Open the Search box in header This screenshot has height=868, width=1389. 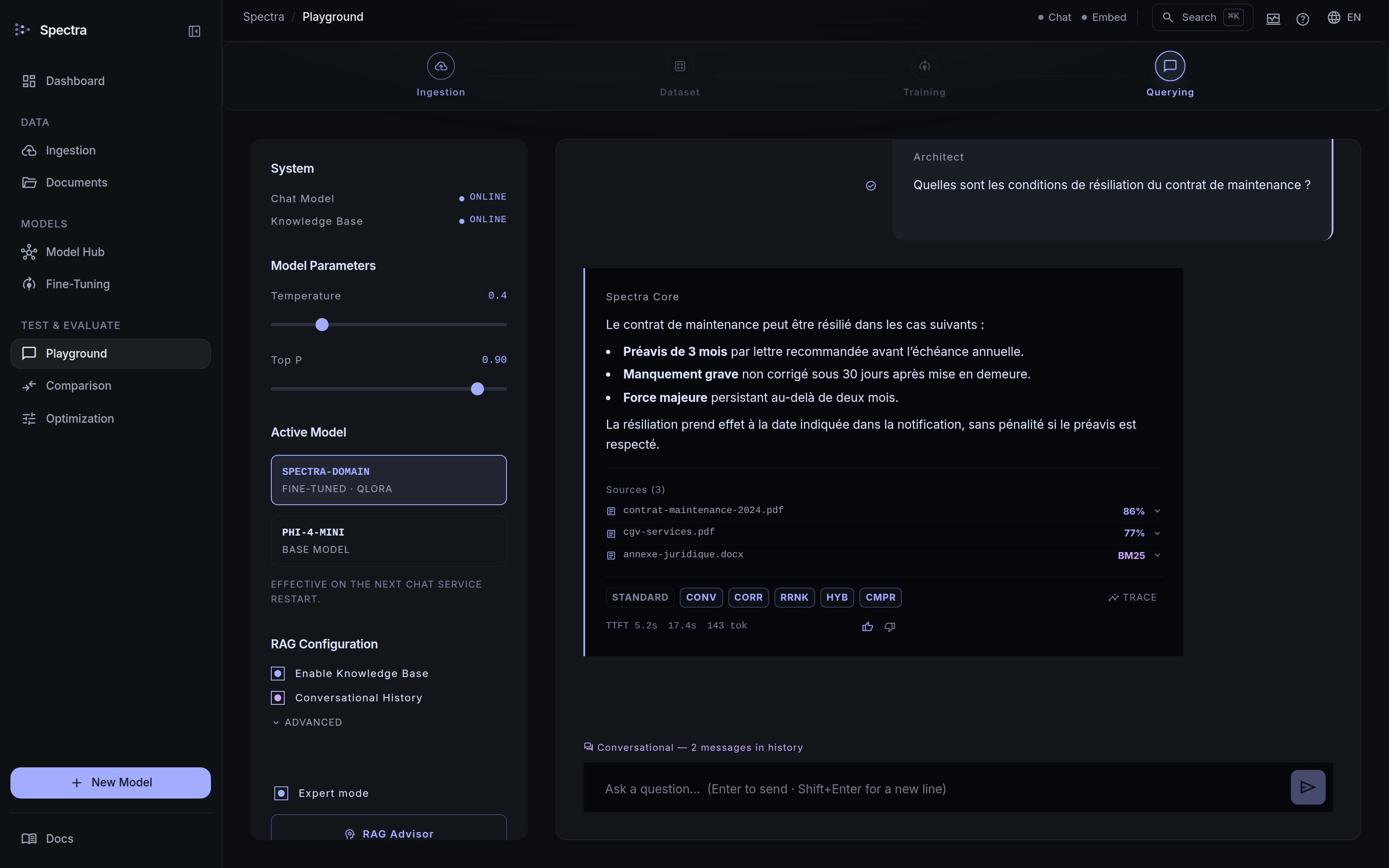pos(1202,17)
